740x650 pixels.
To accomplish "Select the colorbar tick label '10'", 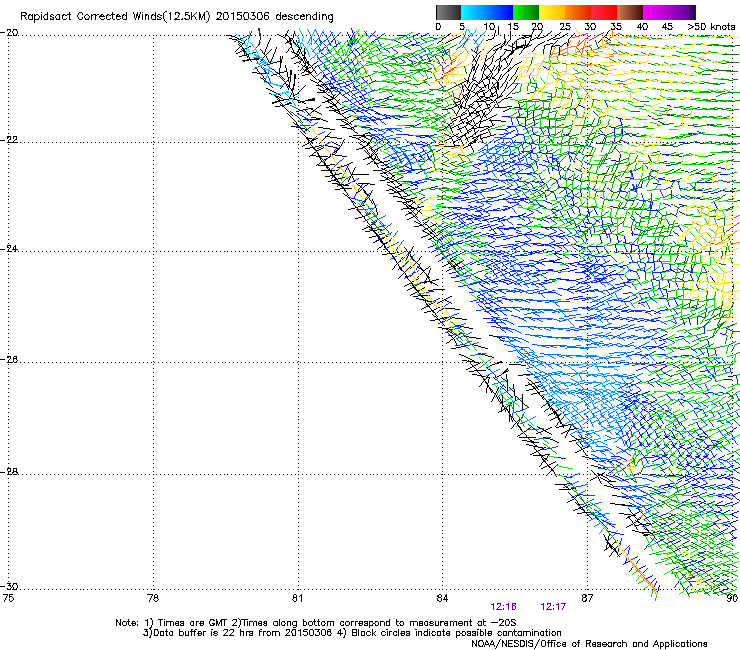I will pyautogui.click(x=489, y=27).
